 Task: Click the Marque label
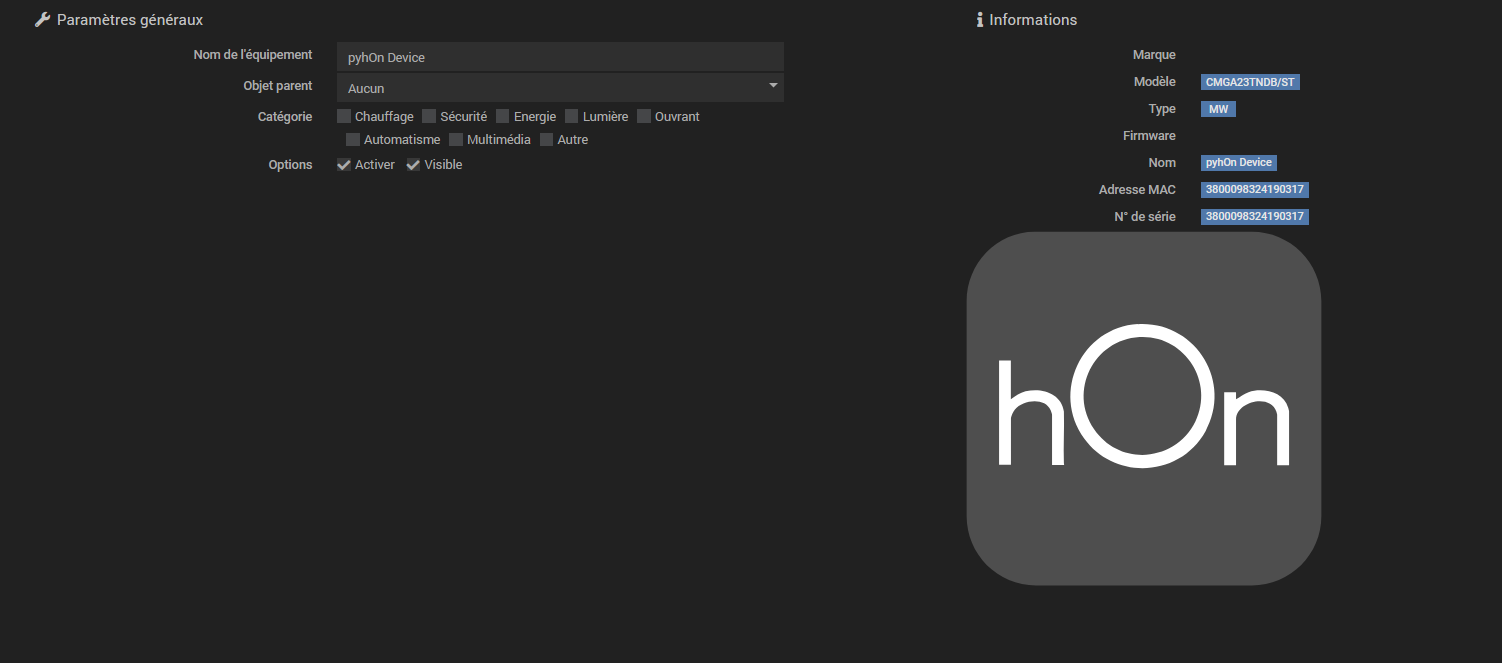point(1154,55)
